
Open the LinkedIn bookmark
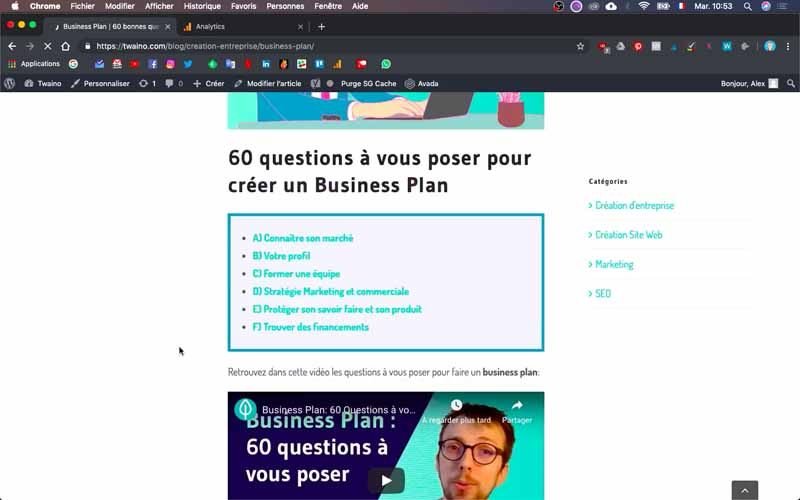tap(266, 64)
